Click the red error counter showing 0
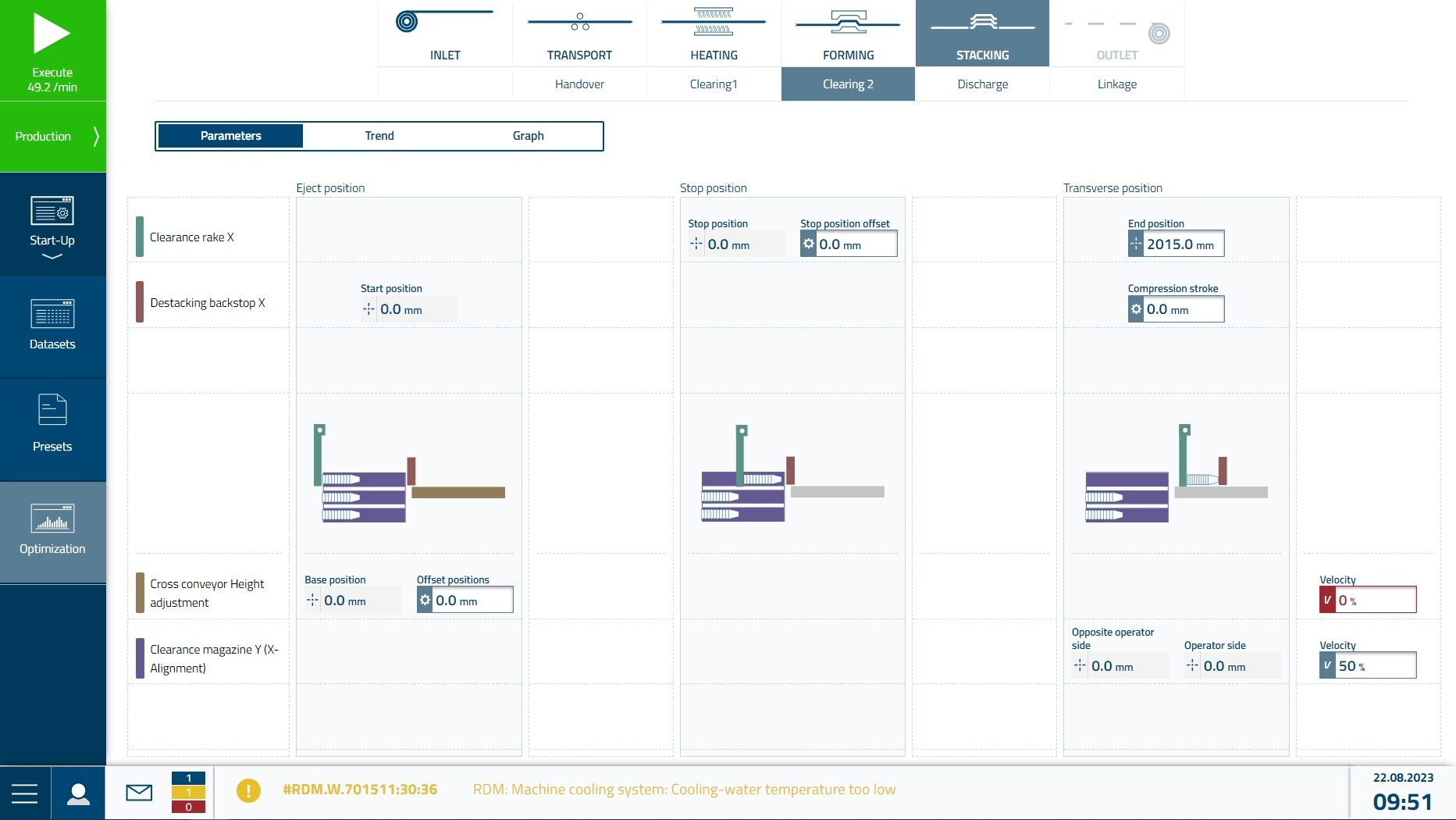 (x=188, y=807)
